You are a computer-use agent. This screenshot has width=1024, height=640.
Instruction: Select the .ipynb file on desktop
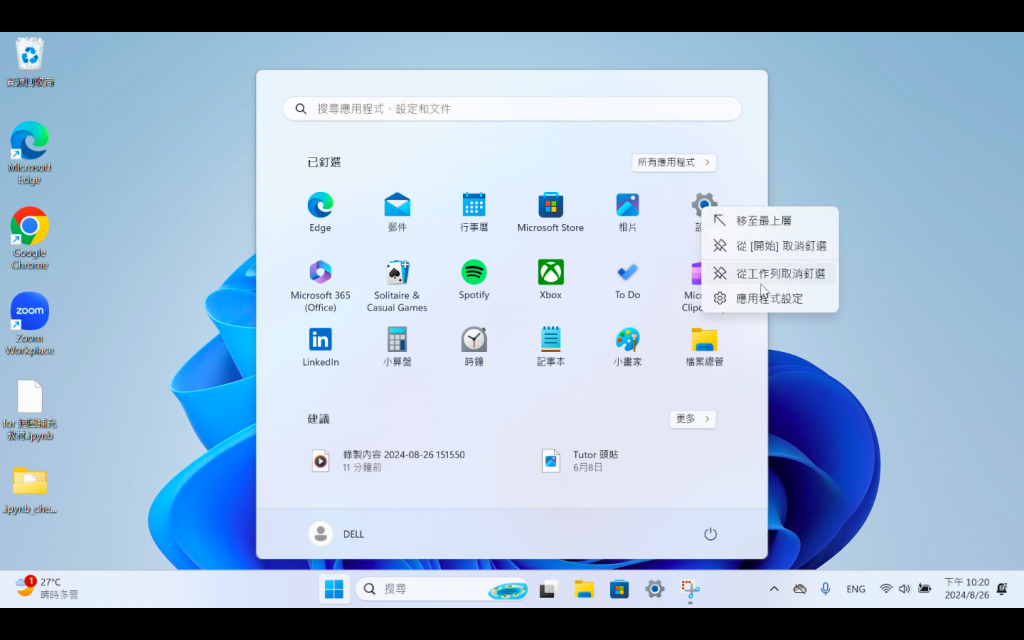[29, 410]
